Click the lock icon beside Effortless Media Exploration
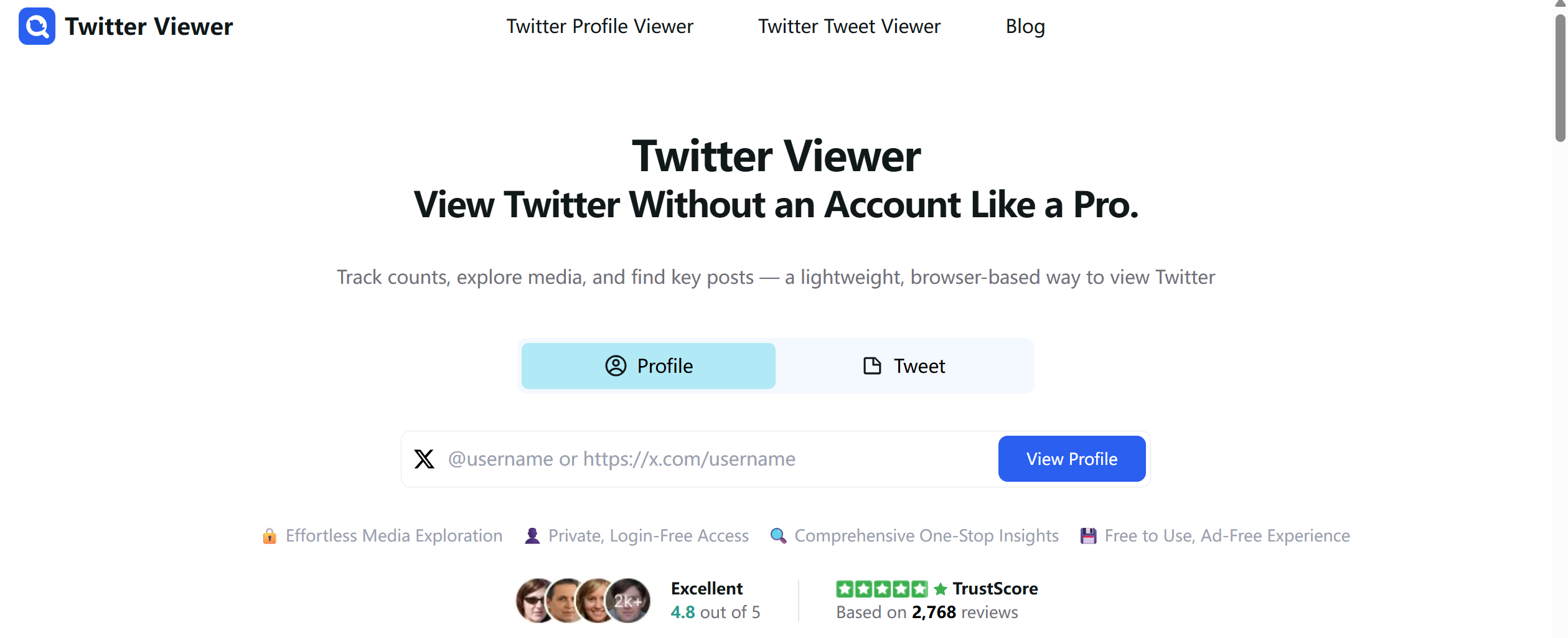The width and height of the screenshot is (1568, 638). click(x=270, y=536)
